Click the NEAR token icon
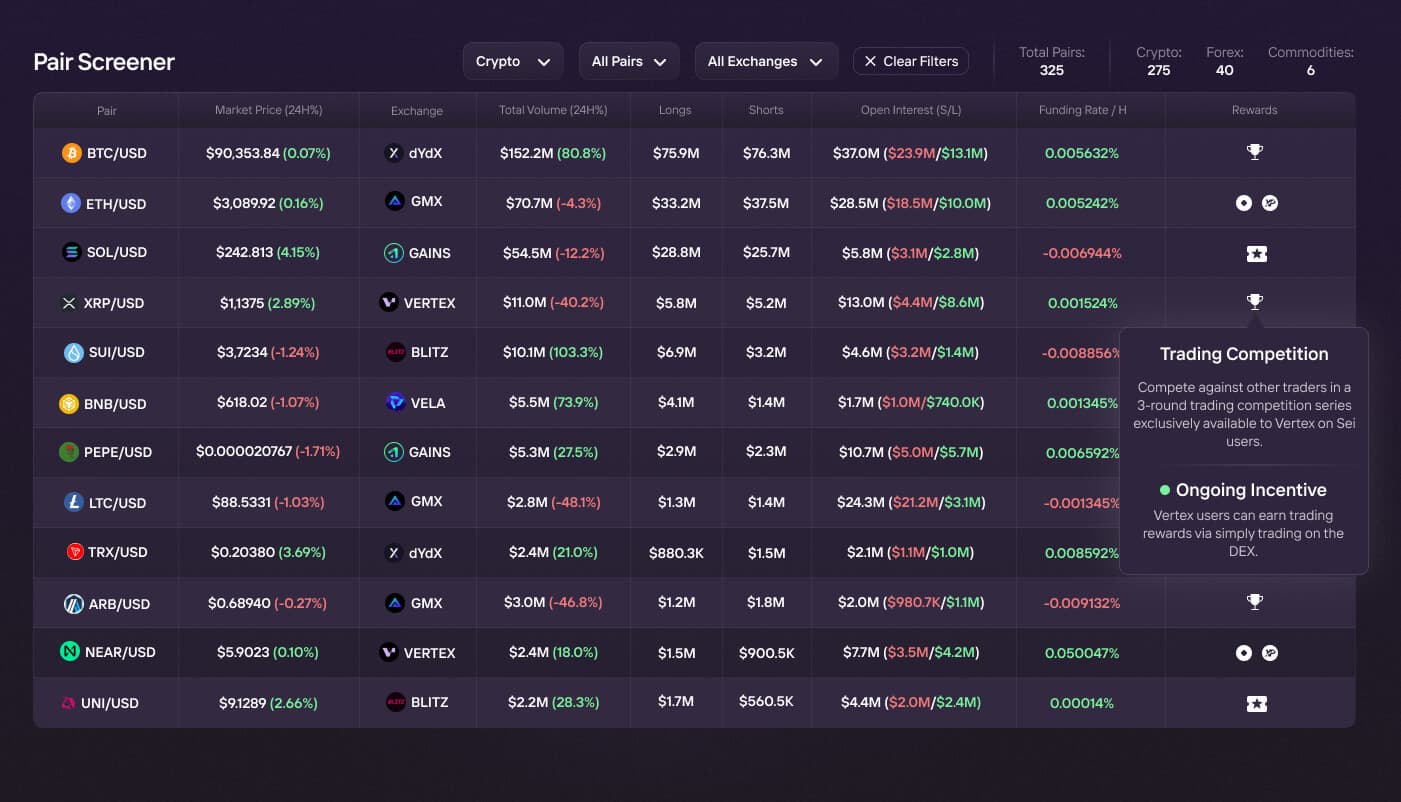This screenshot has height=802, width=1401. [x=69, y=652]
